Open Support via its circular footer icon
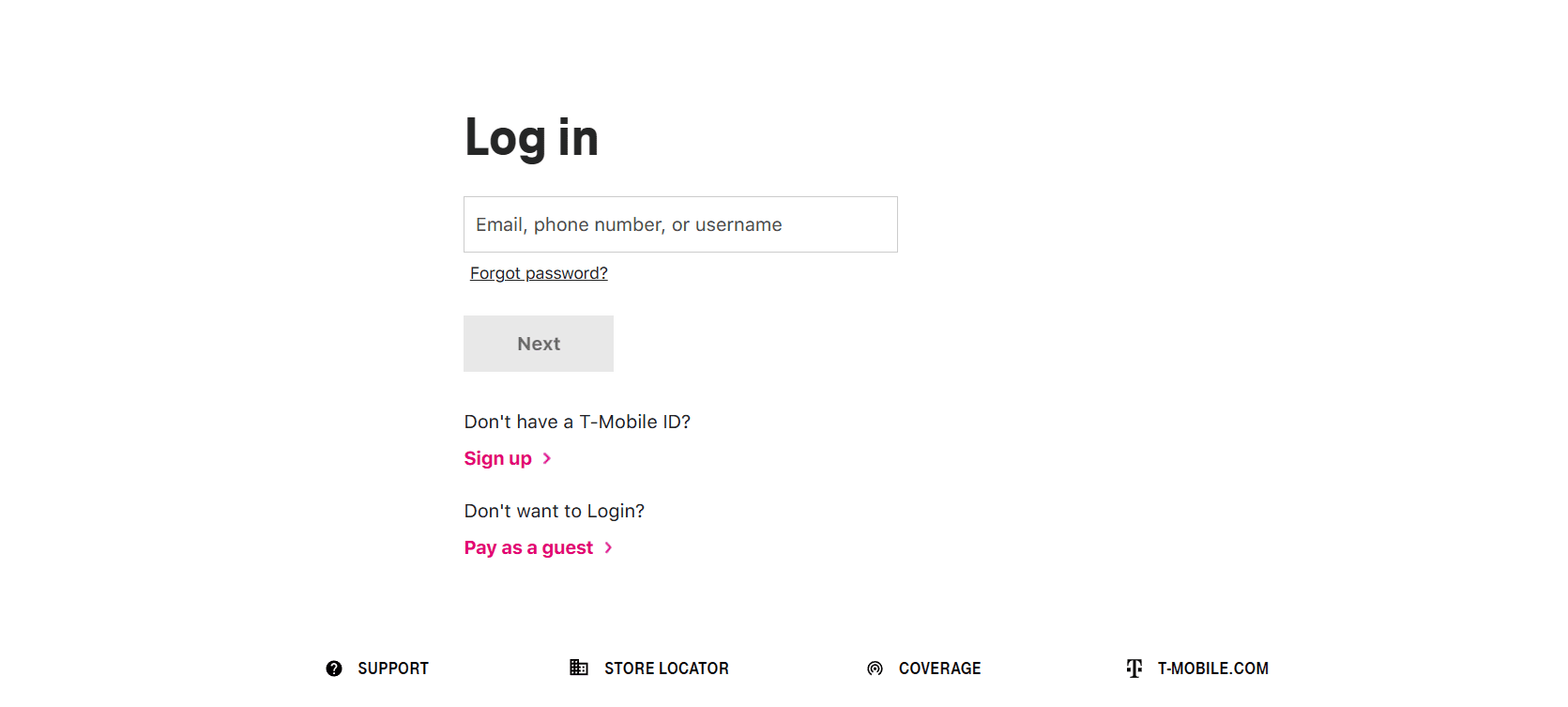This screenshot has width=1568, height=707. (x=335, y=668)
